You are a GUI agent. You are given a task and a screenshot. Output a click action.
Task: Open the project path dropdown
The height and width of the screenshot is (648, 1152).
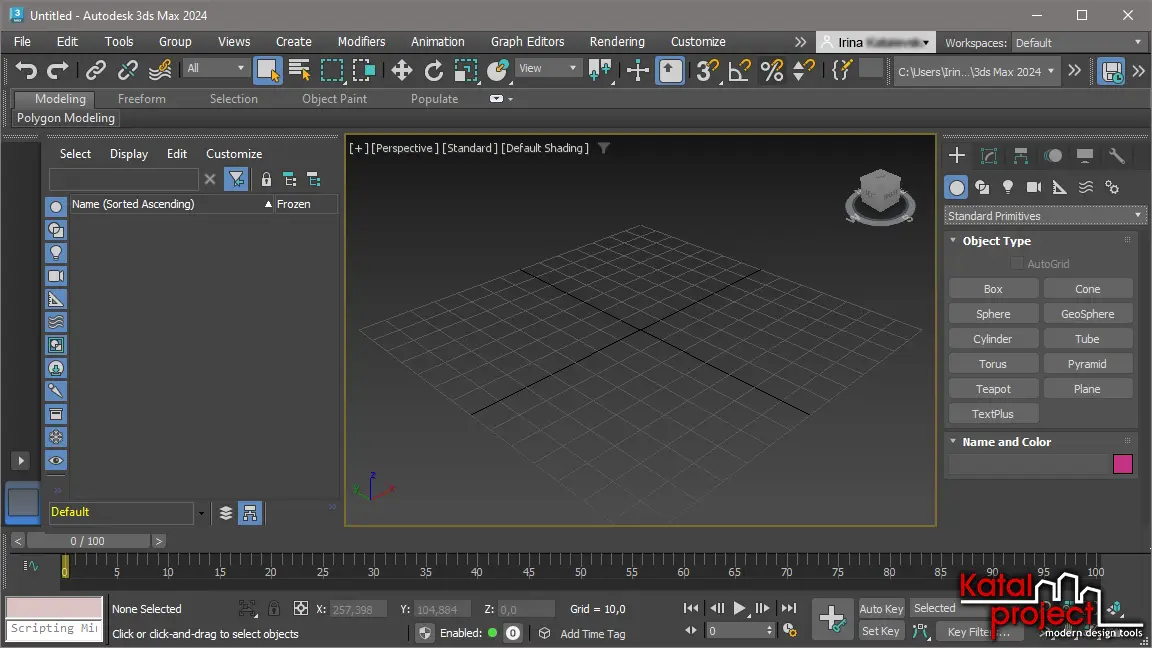click(x=976, y=71)
